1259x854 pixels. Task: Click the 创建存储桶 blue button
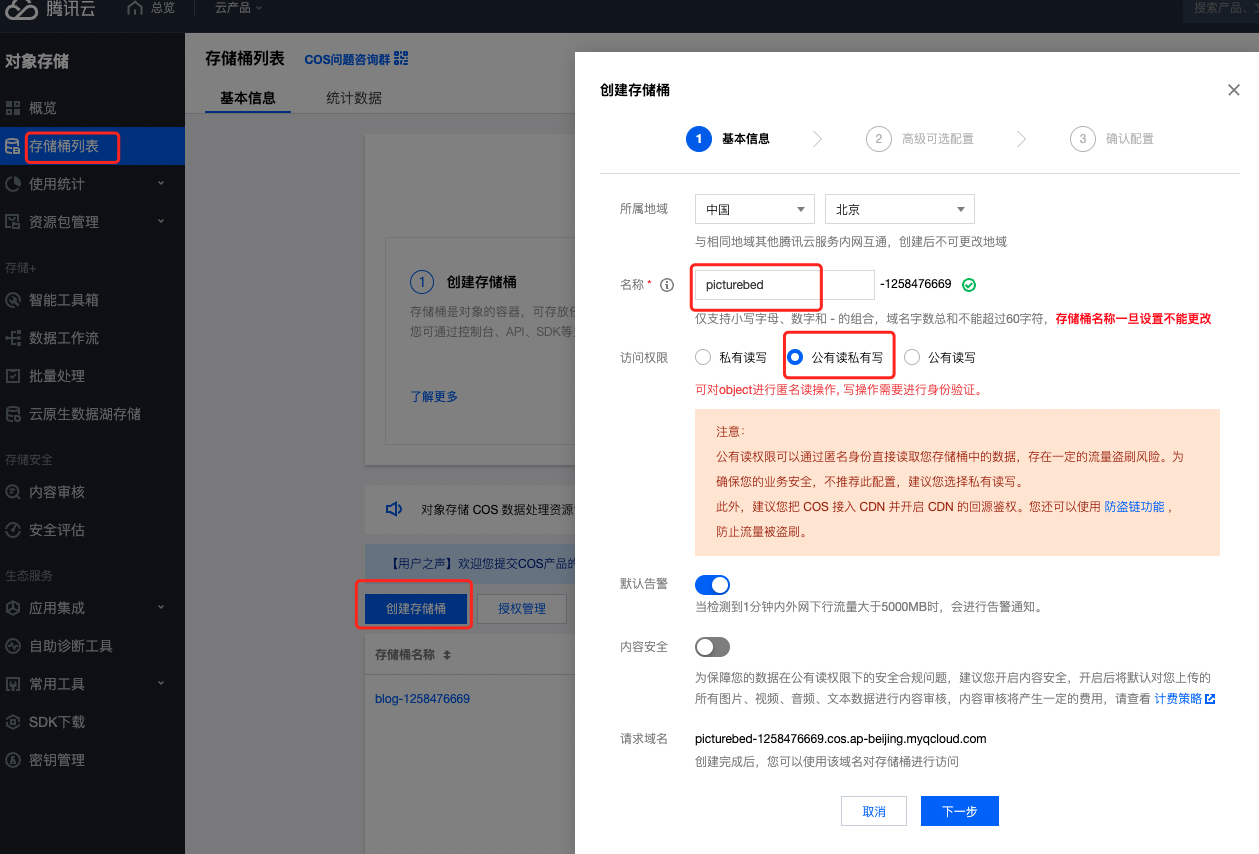point(415,608)
